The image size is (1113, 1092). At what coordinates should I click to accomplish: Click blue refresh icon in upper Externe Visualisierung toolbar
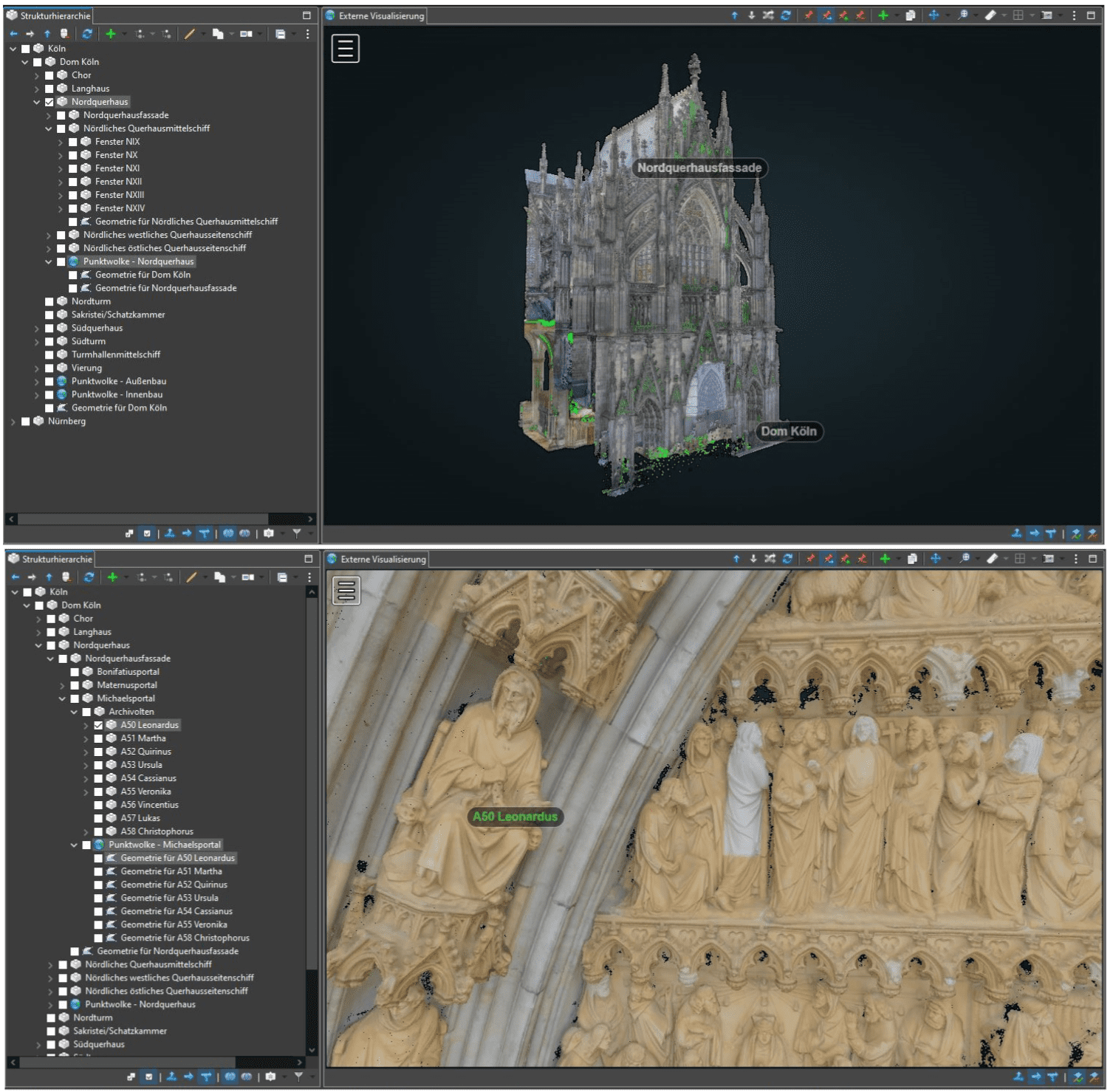click(786, 16)
